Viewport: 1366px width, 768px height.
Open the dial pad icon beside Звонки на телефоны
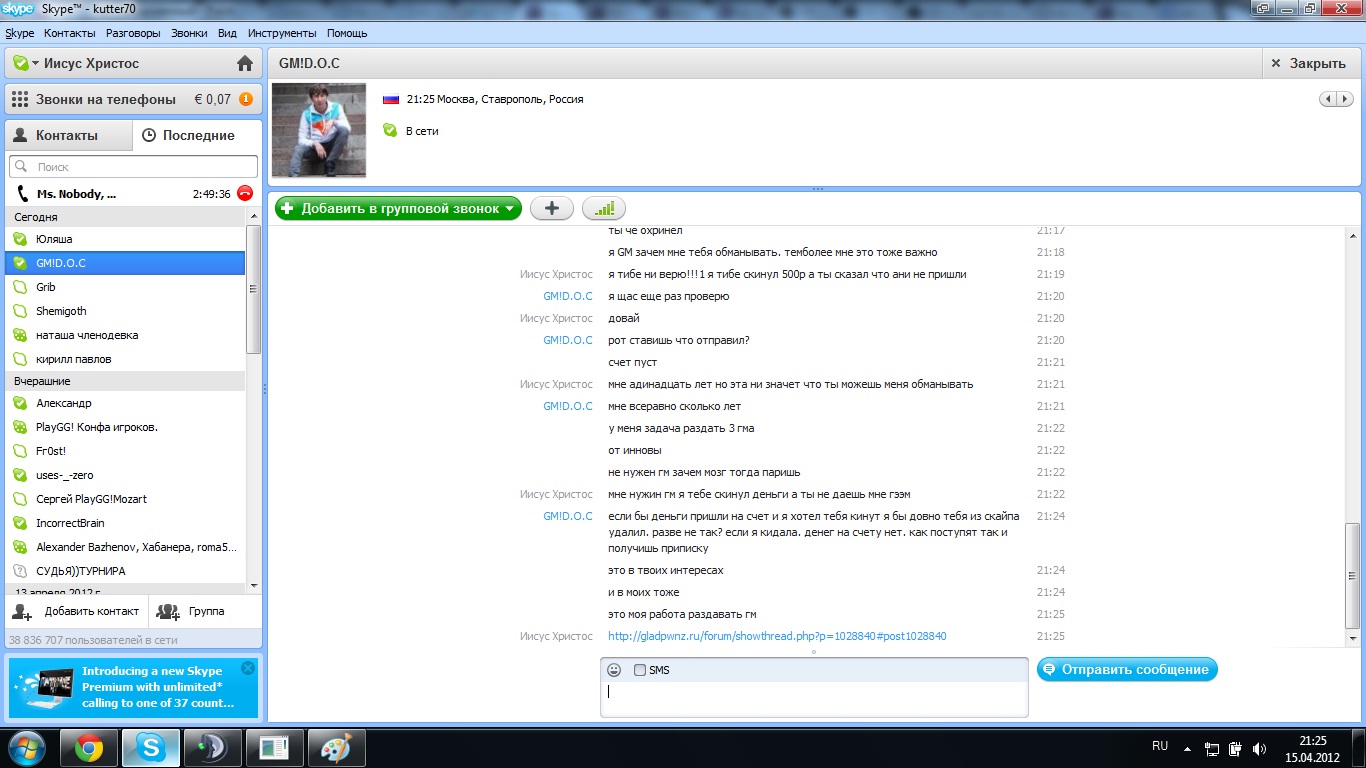pyautogui.click(x=20, y=99)
